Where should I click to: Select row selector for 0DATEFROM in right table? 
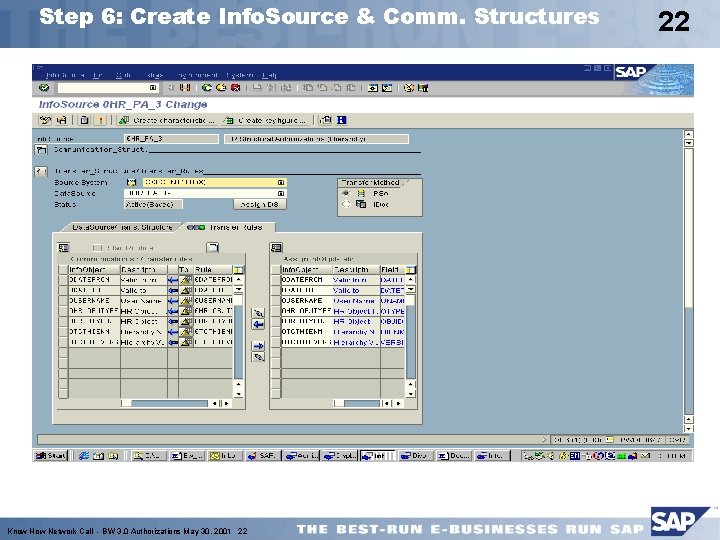coord(276,280)
